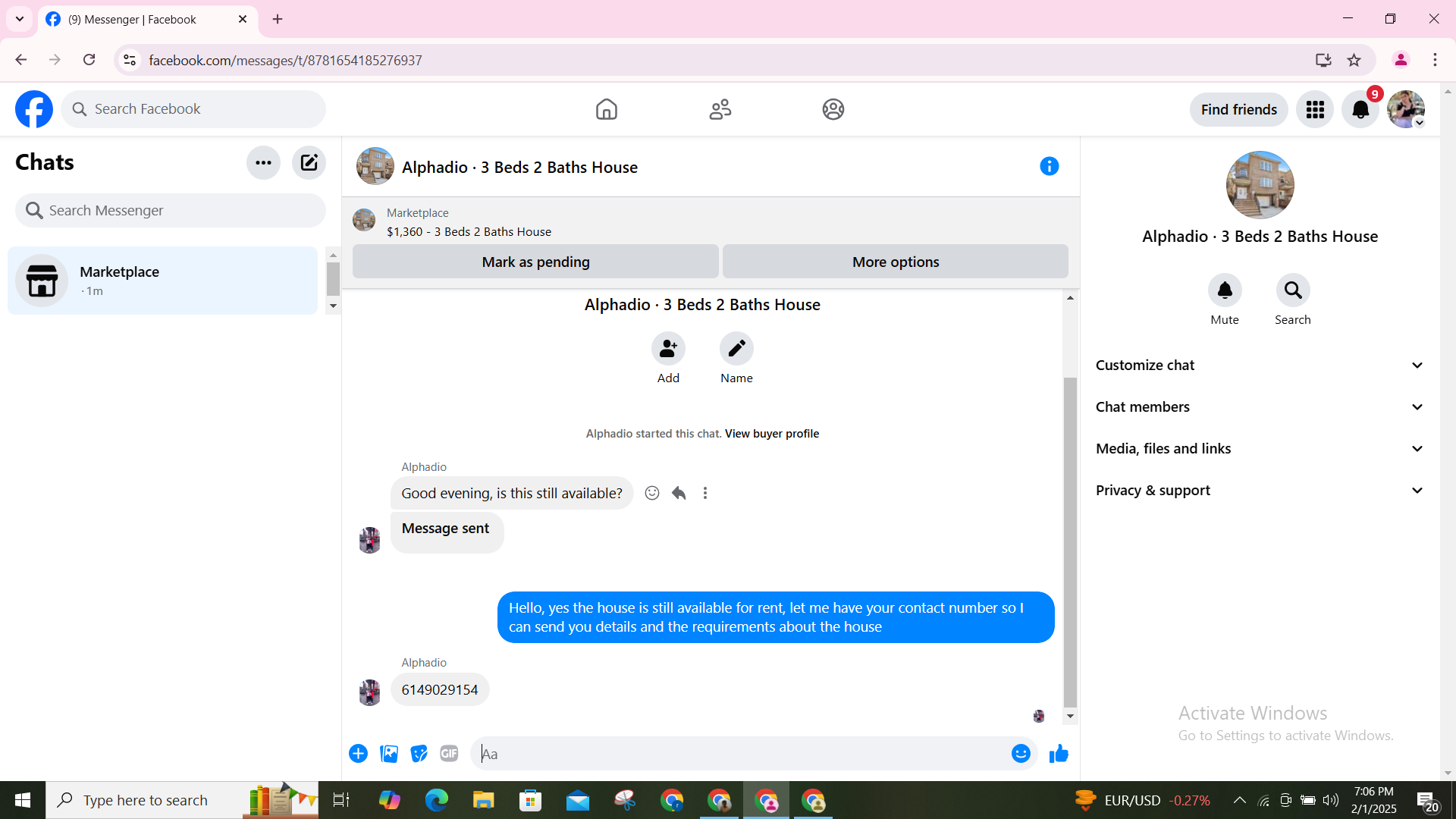Reply to the 'Good evening' message
The image size is (1456, 819).
click(x=679, y=494)
